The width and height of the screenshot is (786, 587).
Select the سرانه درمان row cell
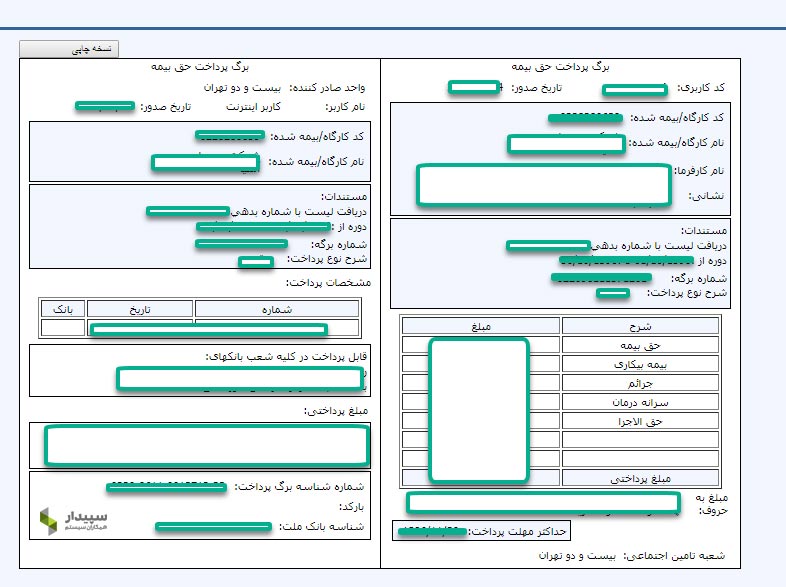[x=640, y=402]
